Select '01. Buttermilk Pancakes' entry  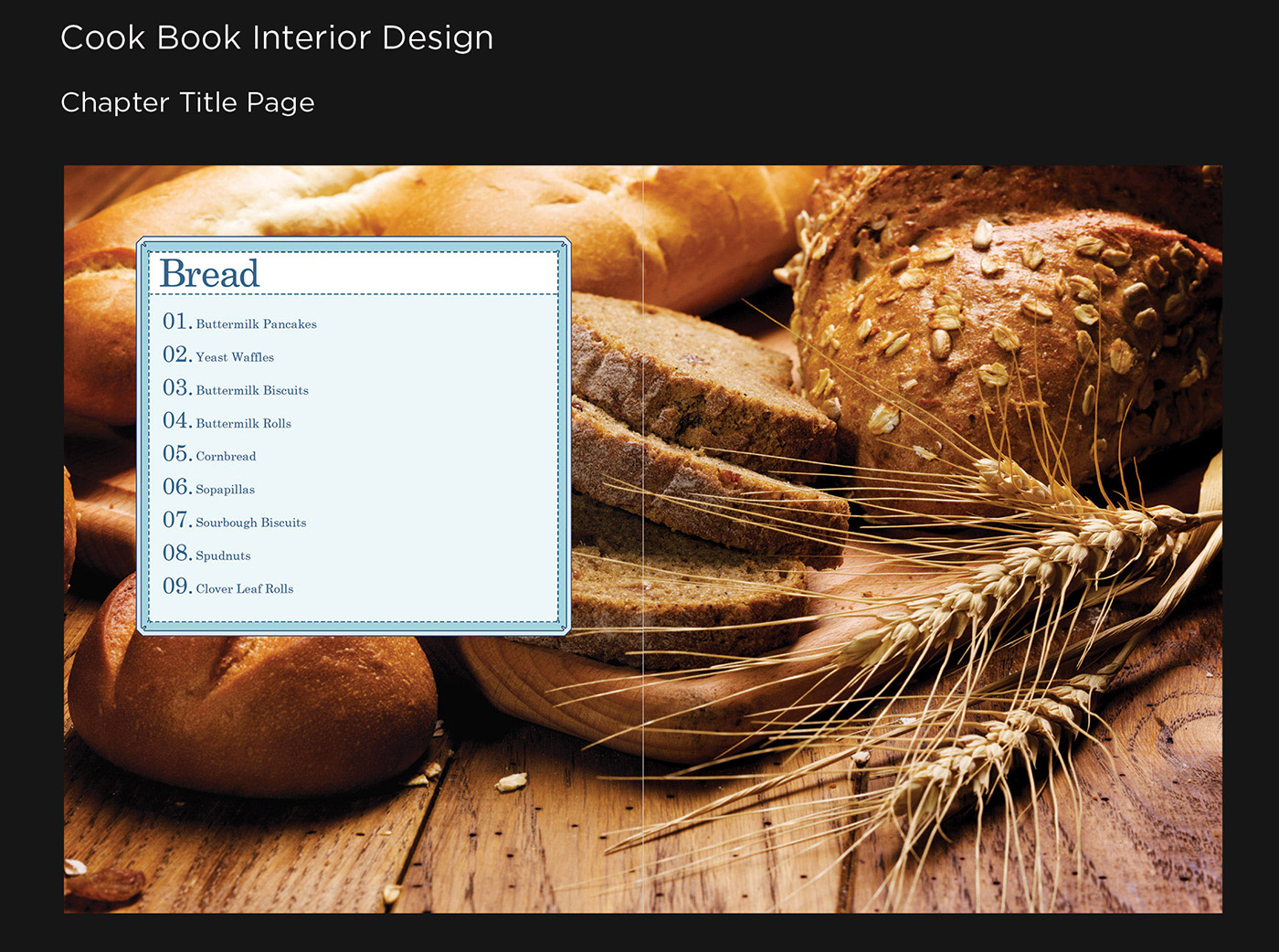[x=239, y=322]
